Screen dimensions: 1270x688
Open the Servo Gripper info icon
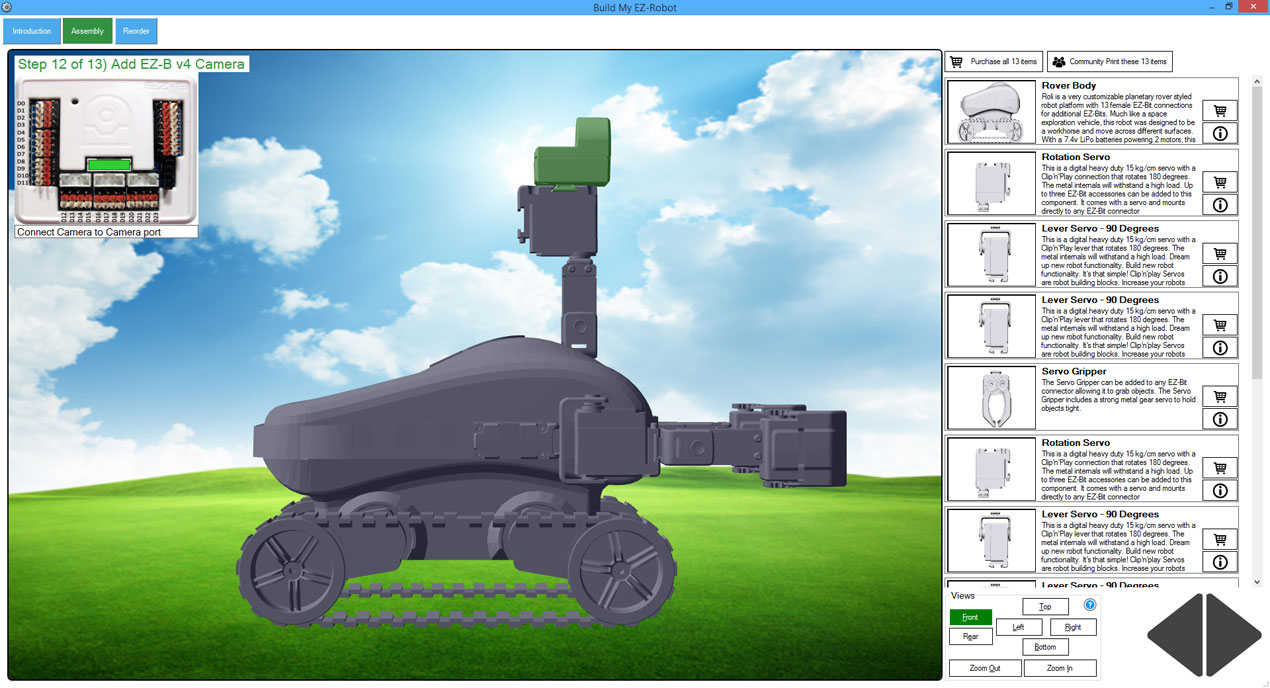pyautogui.click(x=1220, y=419)
